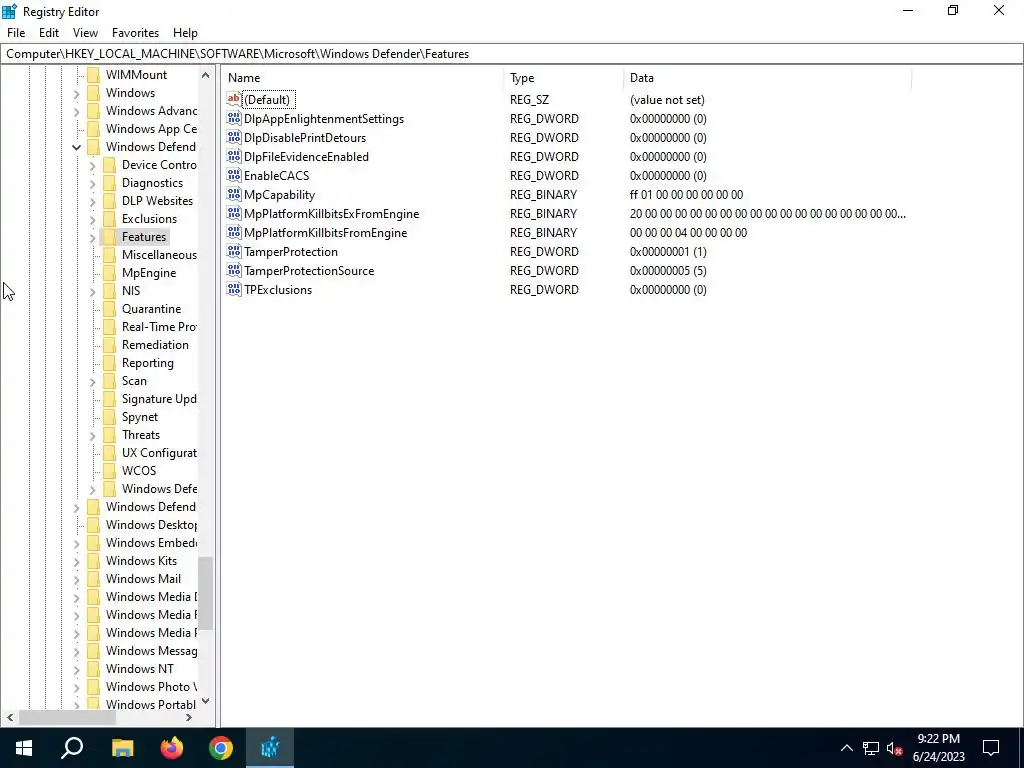This screenshot has height=768, width=1024.
Task: Open the notification center icon
Action: tap(991, 748)
